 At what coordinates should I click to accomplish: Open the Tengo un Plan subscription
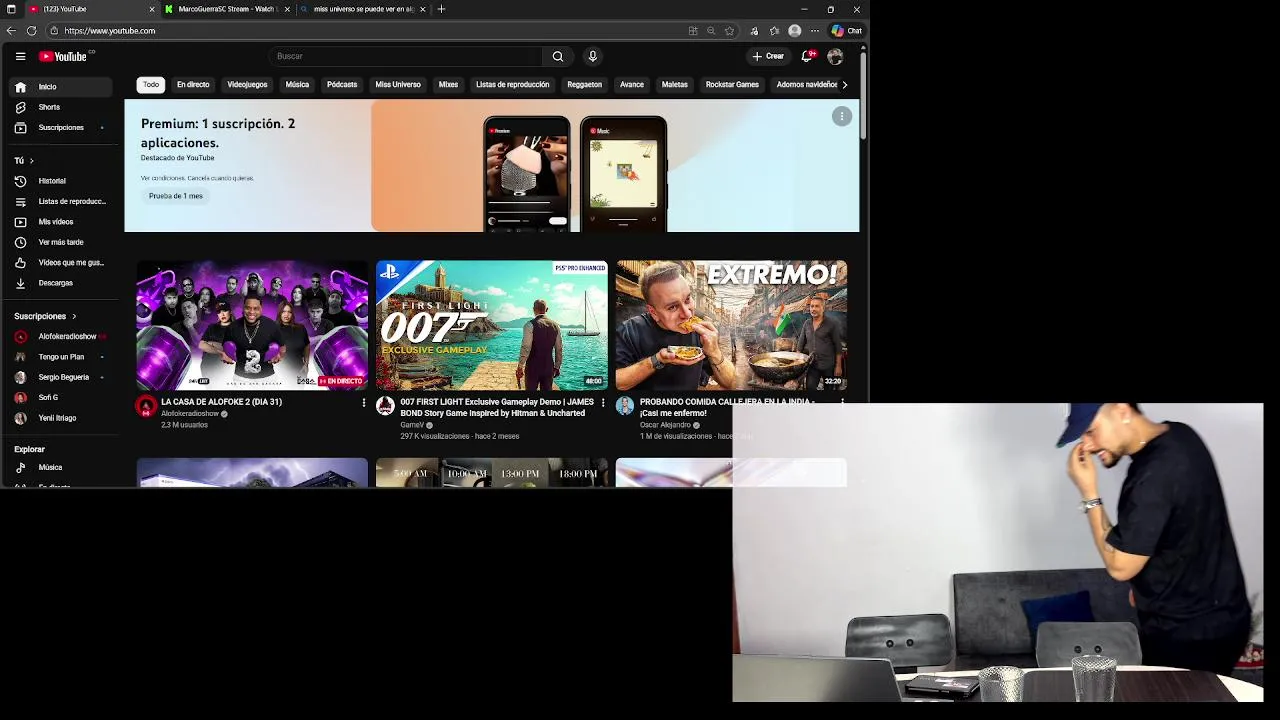(x=62, y=357)
